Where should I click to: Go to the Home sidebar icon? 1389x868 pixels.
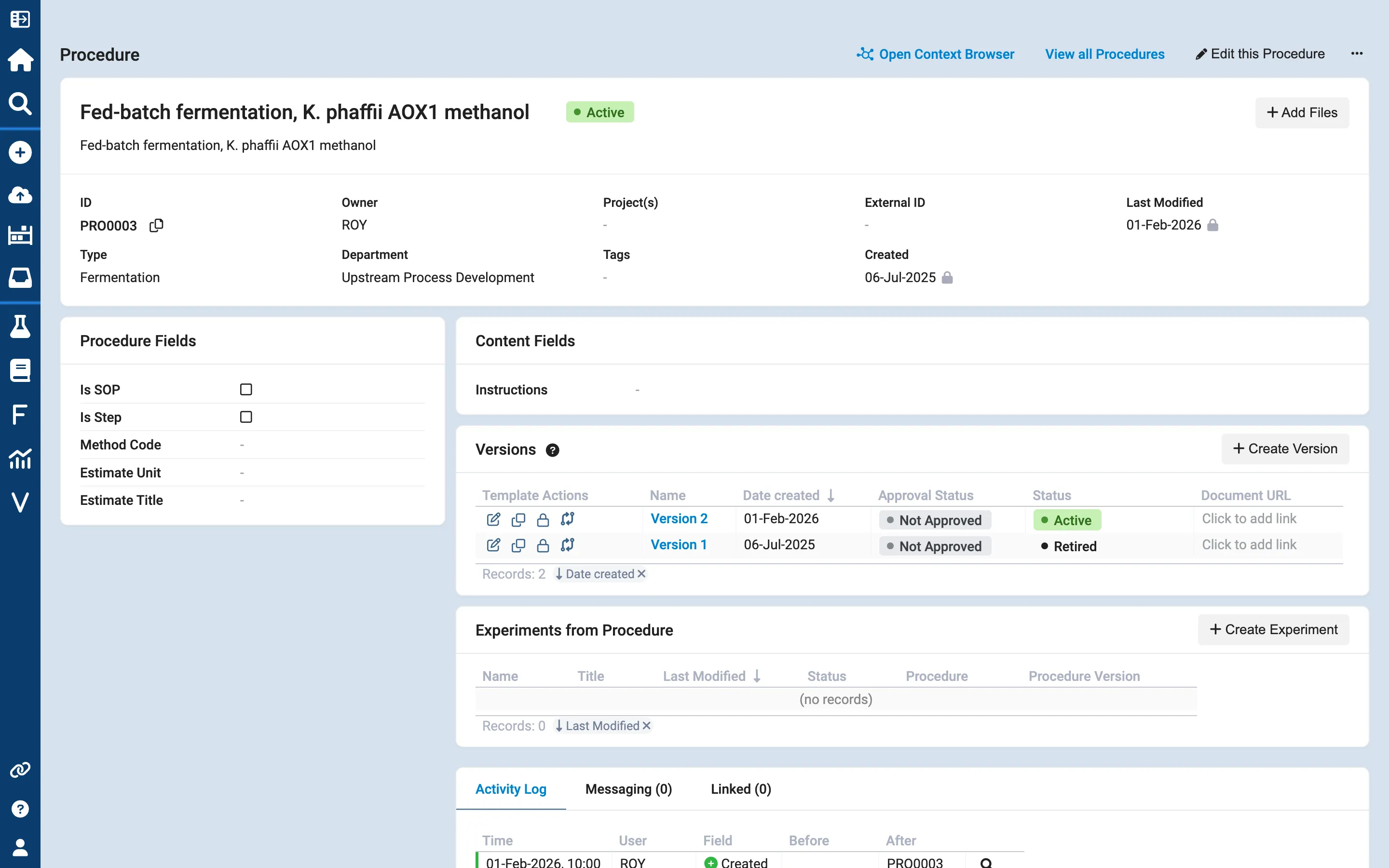pyautogui.click(x=20, y=59)
